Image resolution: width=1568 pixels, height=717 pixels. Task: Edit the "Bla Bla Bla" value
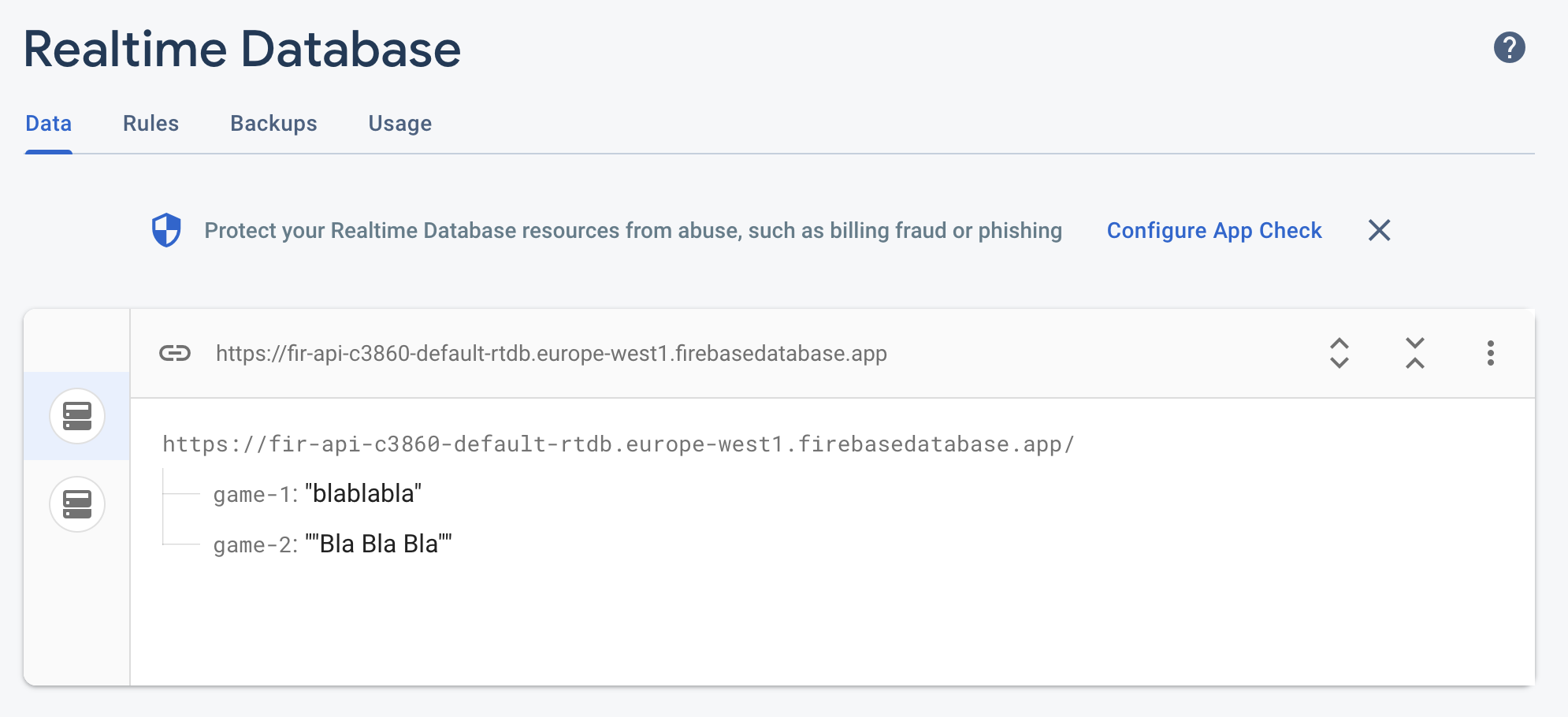tap(378, 544)
